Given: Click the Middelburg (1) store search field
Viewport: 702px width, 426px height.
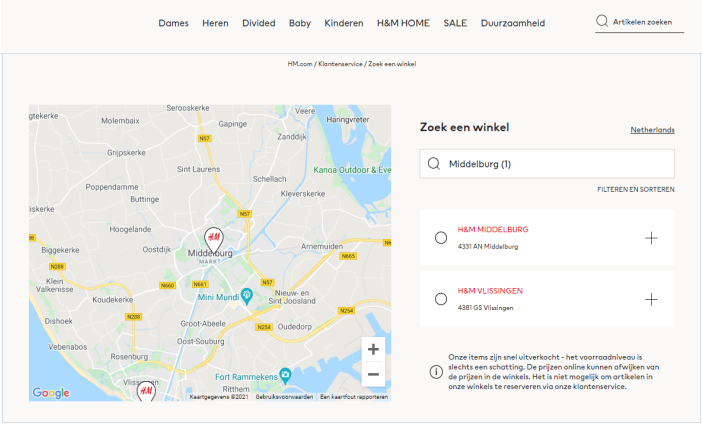Looking at the screenshot, I should pos(547,164).
